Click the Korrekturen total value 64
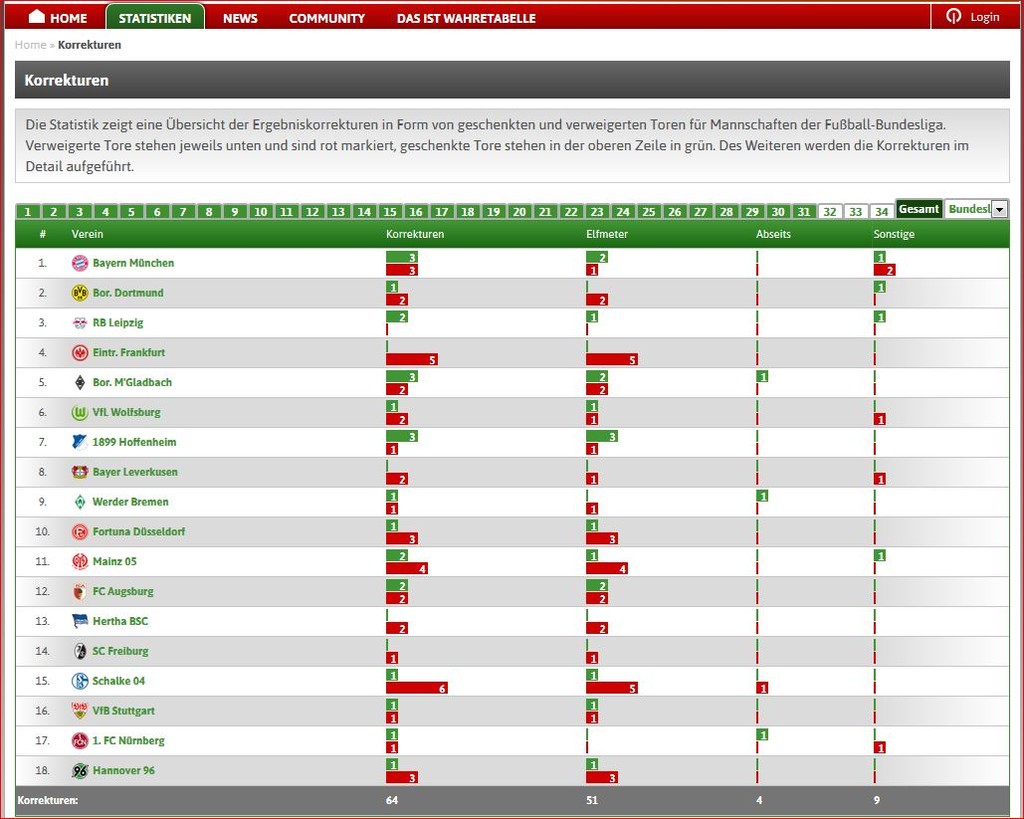The image size is (1024, 819). tap(392, 800)
